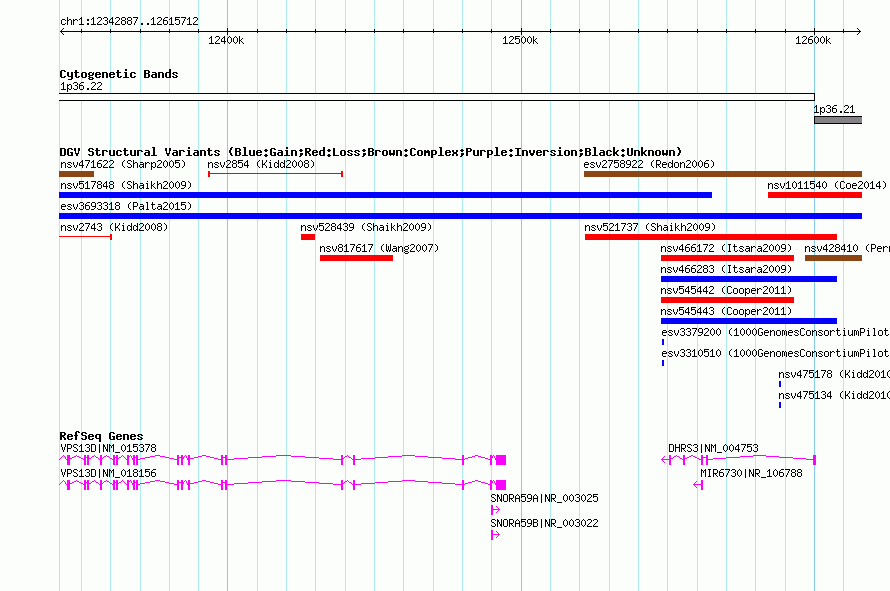890x591 pixels.
Task: Select the 1p36.21 gray cytogenetic band
Action: point(838,120)
